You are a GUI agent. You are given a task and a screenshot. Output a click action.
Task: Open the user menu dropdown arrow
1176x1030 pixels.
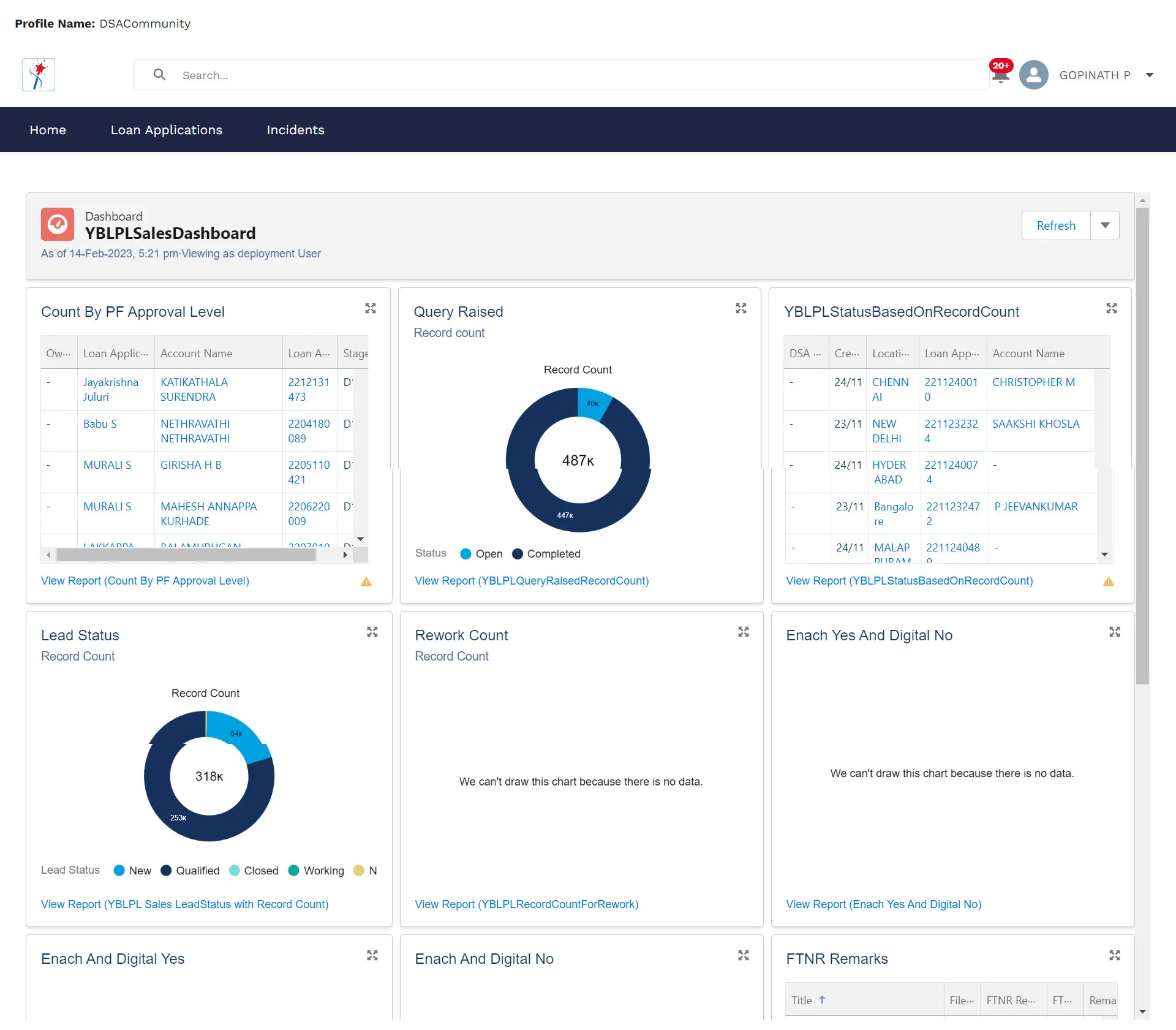(x=1150, y=75)
